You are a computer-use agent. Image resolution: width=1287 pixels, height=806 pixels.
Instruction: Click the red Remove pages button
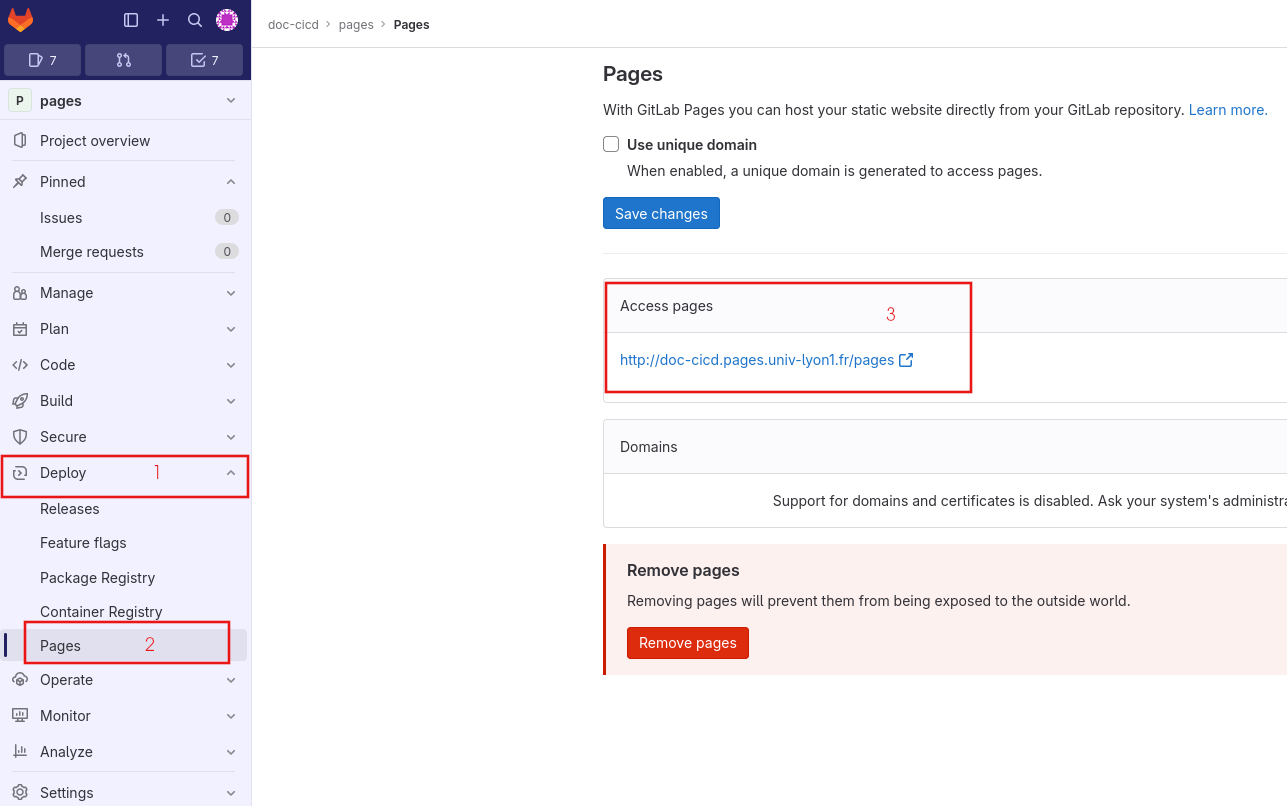pos(687,643)
